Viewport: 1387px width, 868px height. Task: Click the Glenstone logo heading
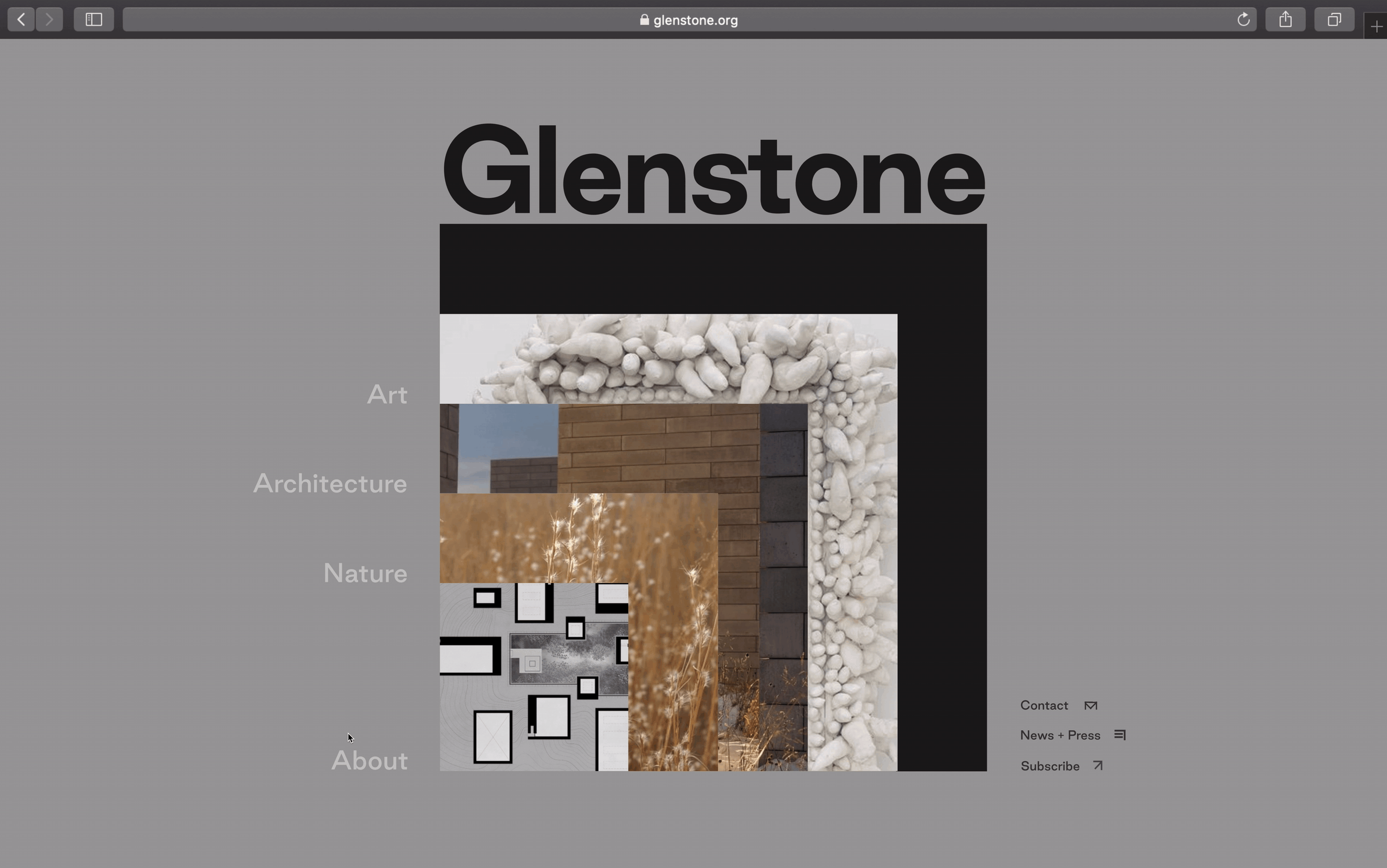[713, 171]
